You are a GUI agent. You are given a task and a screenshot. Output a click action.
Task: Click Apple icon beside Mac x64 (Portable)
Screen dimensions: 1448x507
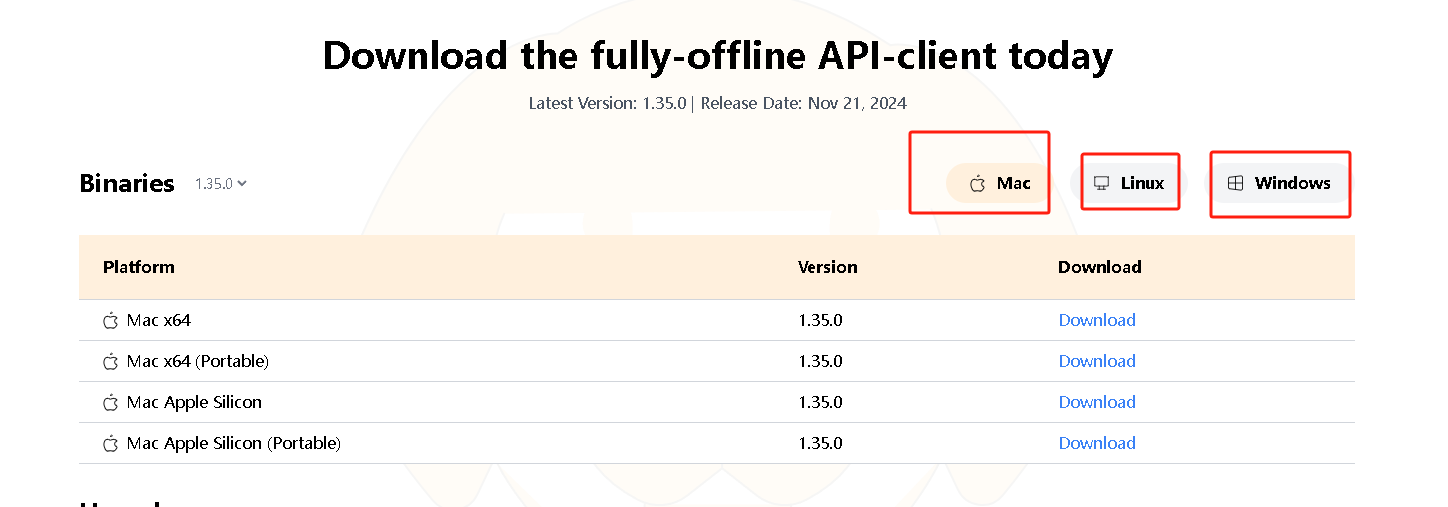click(111, 362)
